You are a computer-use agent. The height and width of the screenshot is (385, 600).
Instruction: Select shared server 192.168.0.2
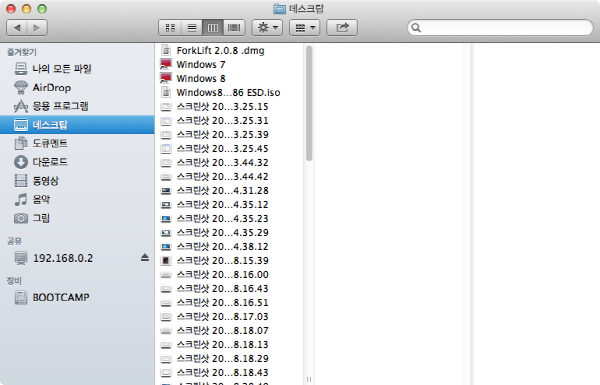click(77, 258)
